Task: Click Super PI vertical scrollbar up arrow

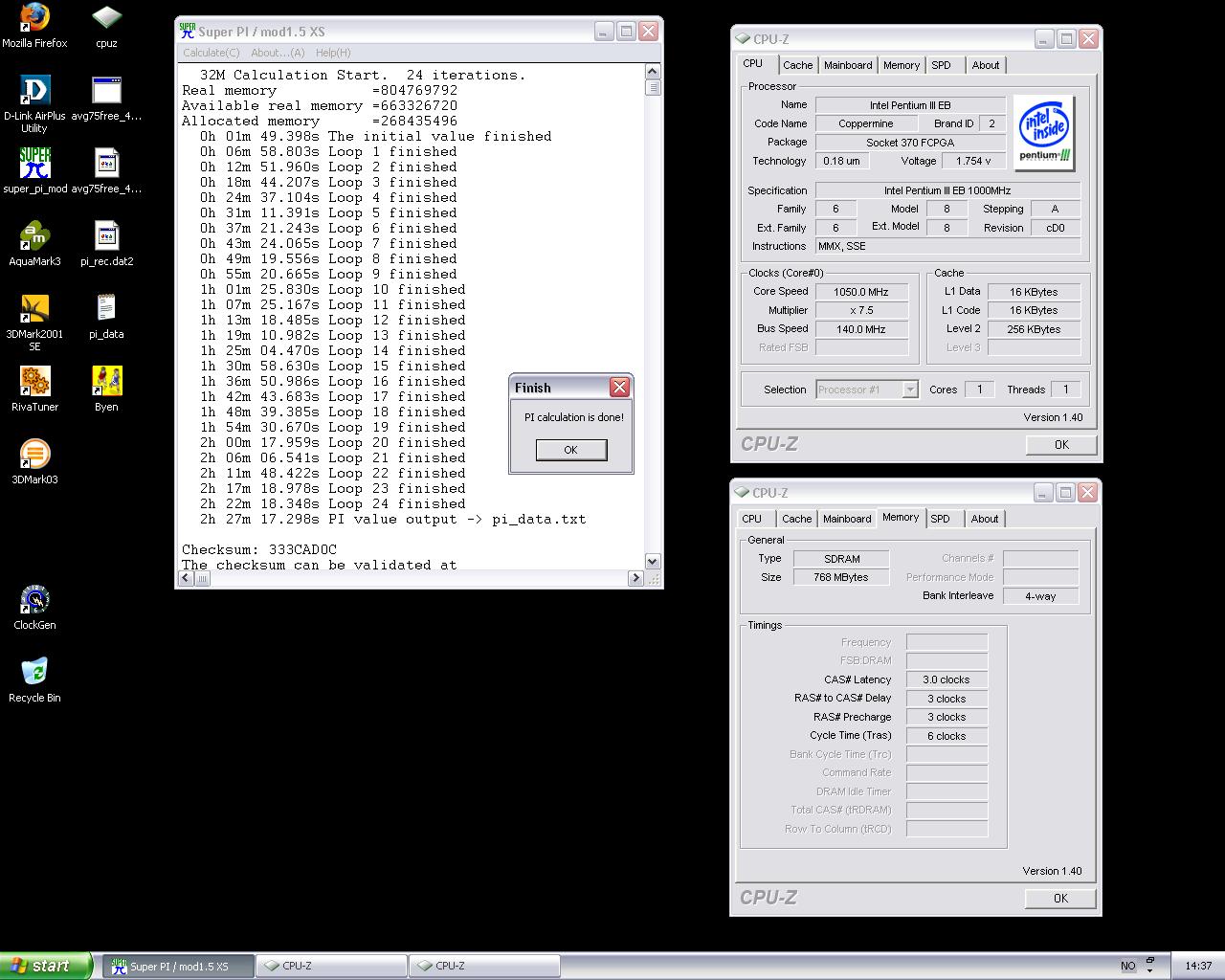Action: click(653, 71)
